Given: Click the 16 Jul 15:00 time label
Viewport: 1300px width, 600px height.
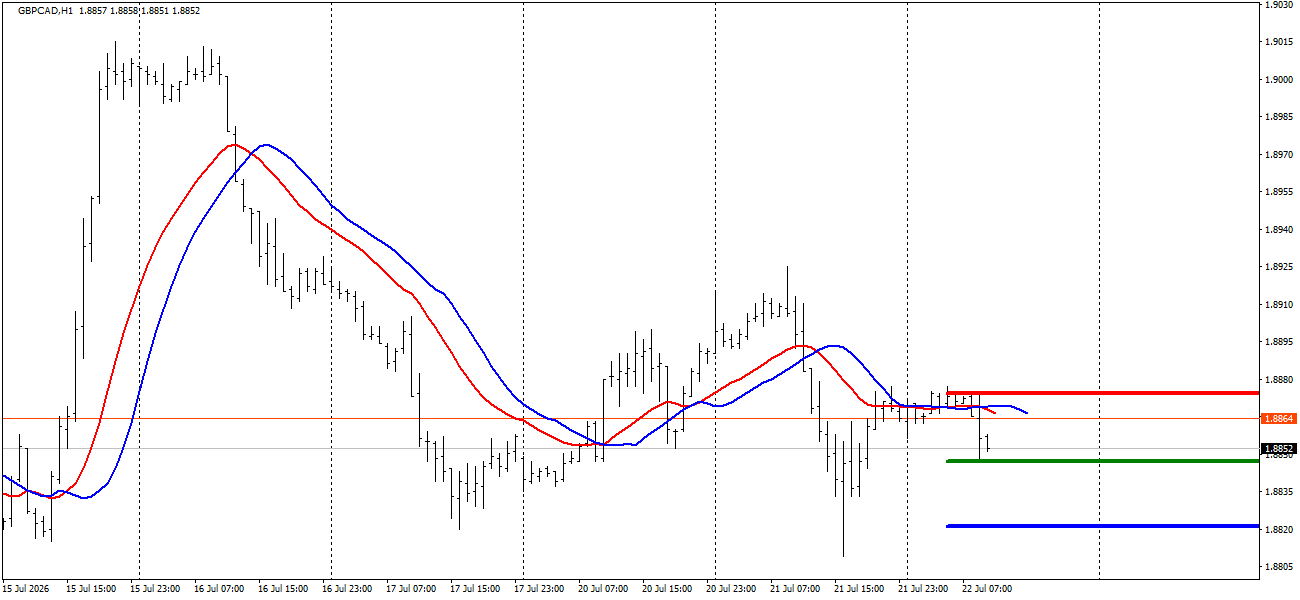Looking at the screenshot, I should (x=282, y=589).
